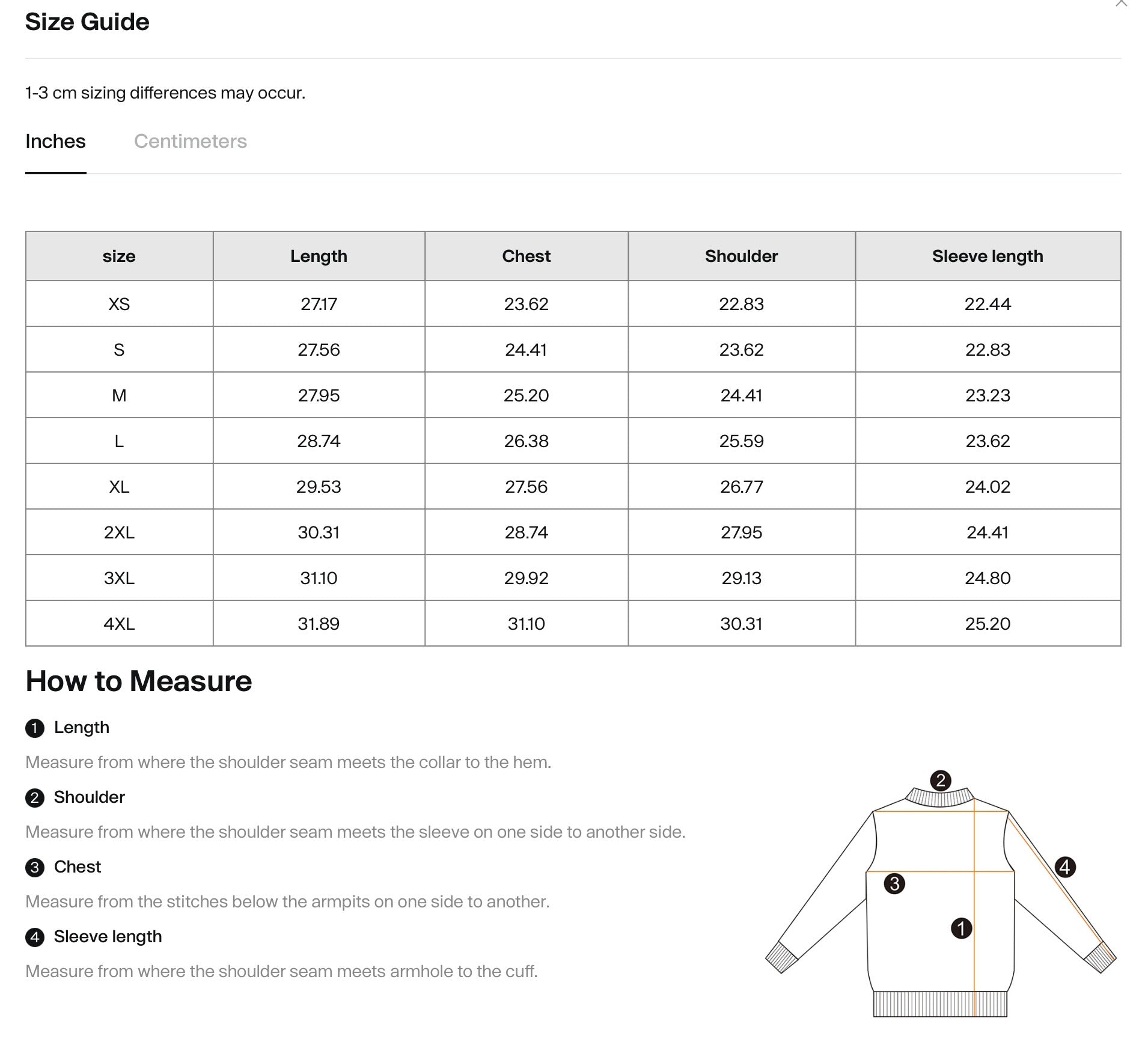
Task: Click the number 4 Sleeve length bullet icon
Action: (35, 937)
